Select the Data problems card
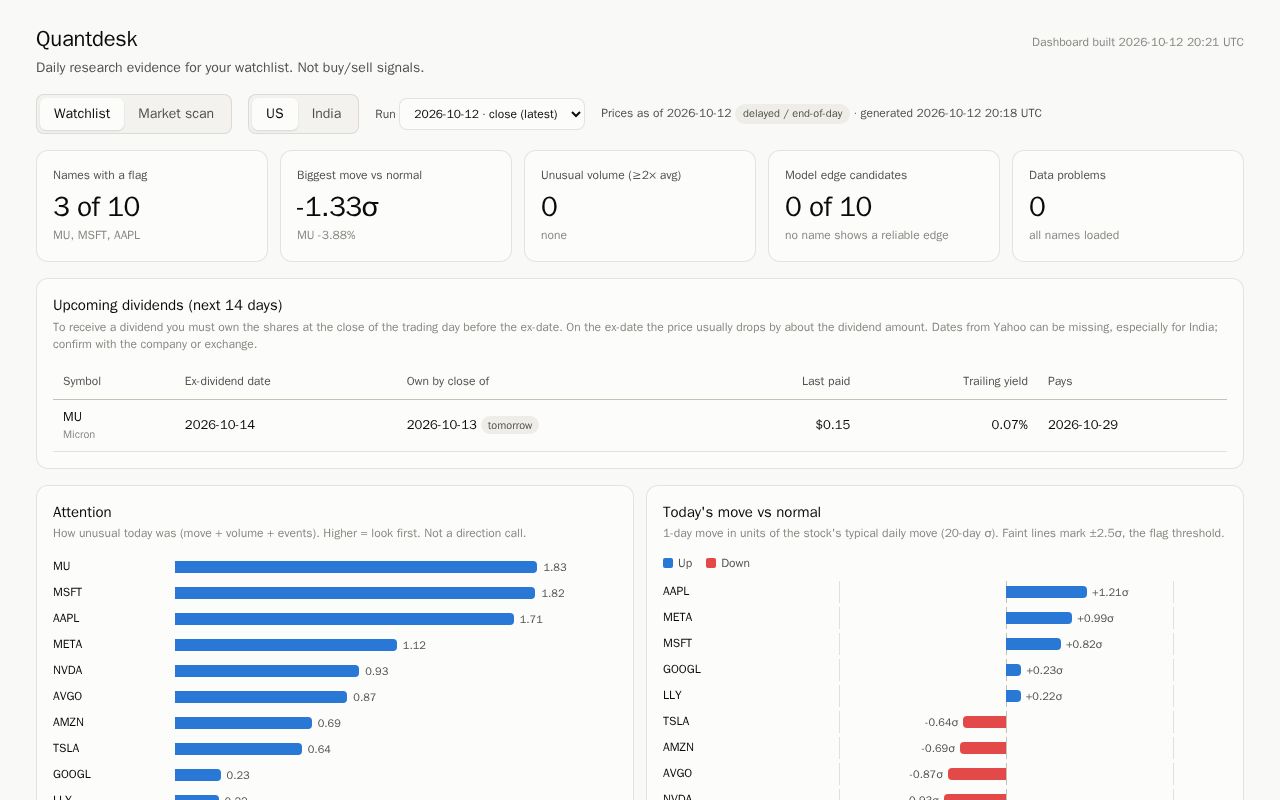This screenshot has height=800, width=1280. [x=1128, y=206]
